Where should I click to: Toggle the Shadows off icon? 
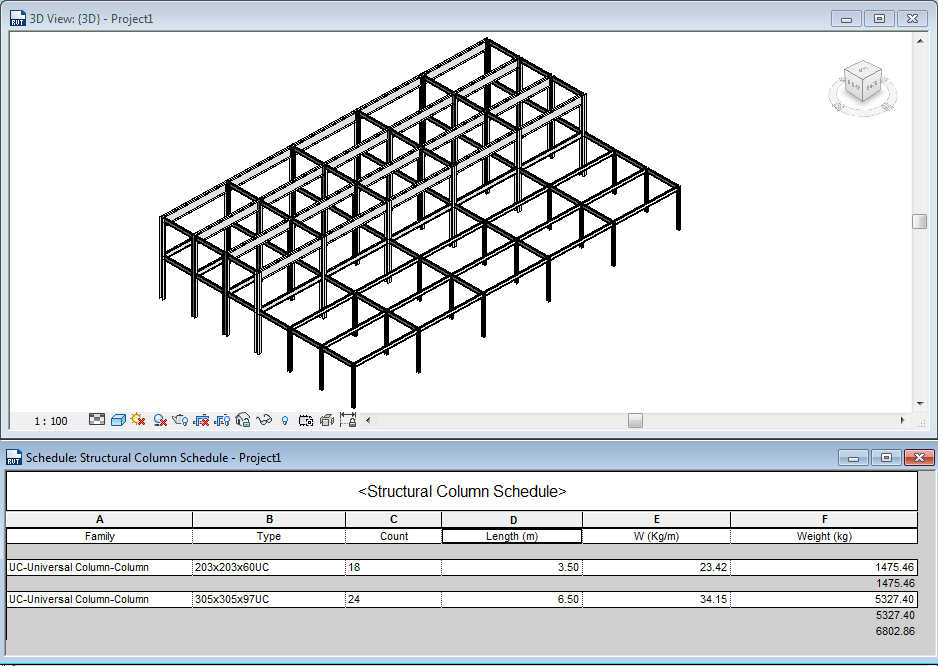(160, 421)
